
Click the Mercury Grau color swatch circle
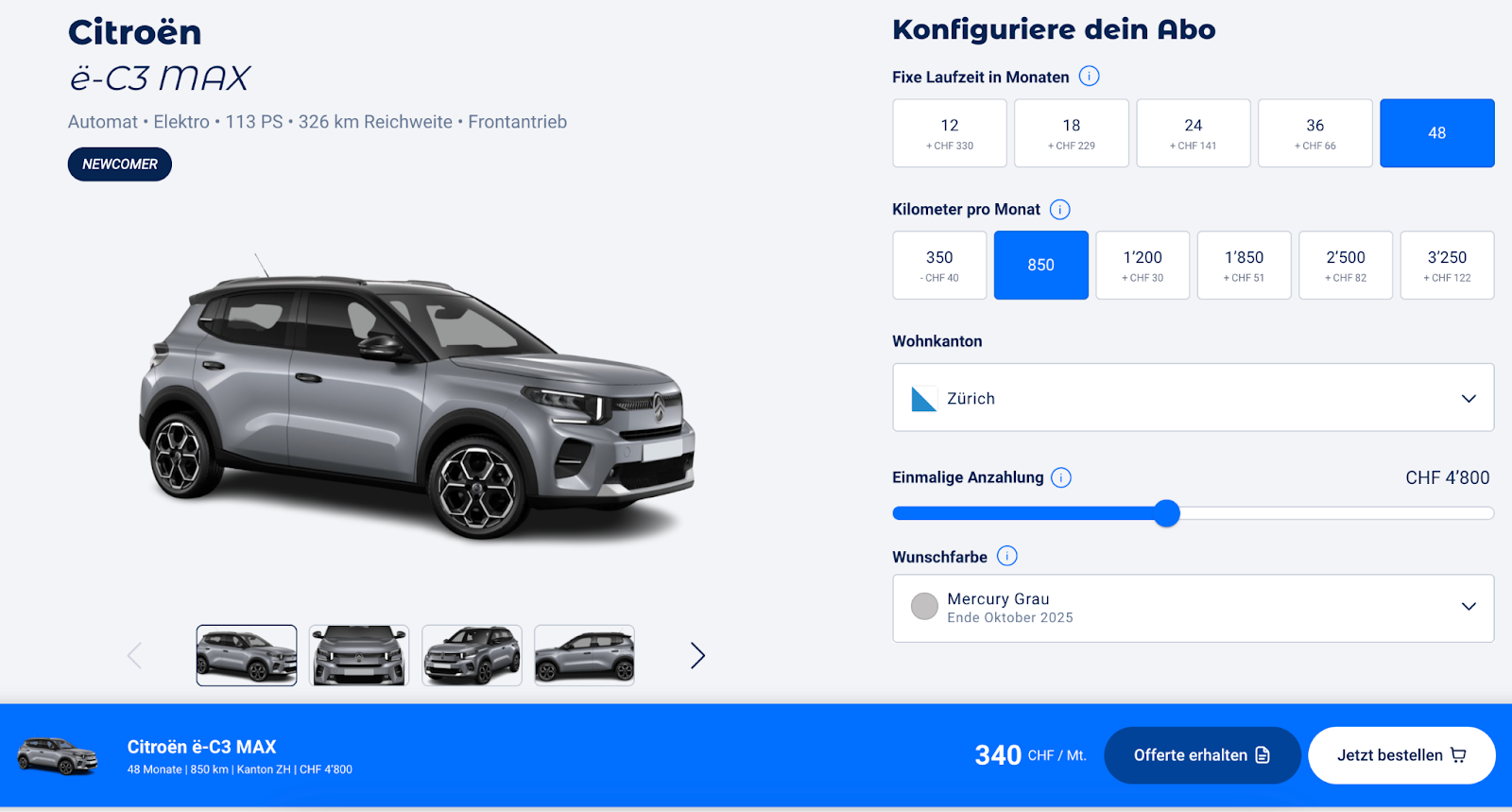click(x=924, y=606)
